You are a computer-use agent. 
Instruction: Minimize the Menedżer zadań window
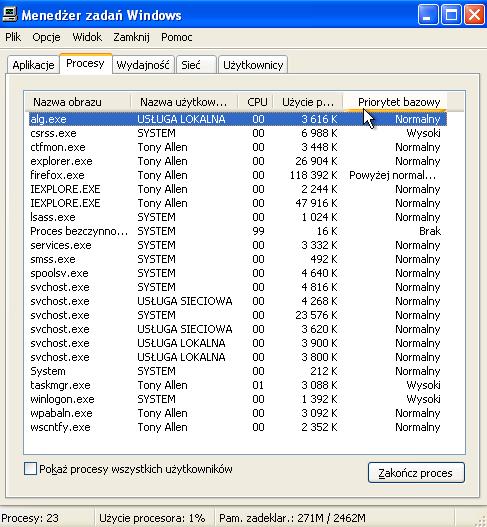coord(428,15)
